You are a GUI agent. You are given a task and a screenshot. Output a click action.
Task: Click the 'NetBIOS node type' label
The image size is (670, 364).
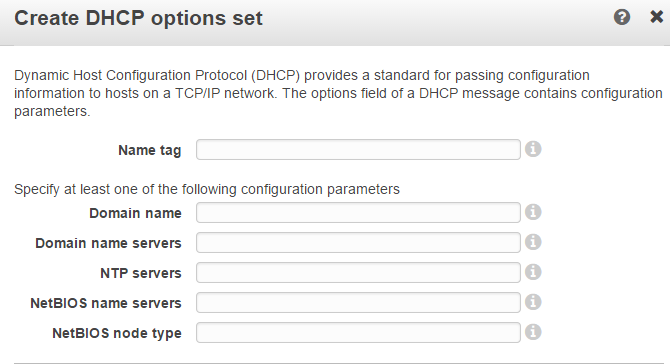tap(117, 333)
